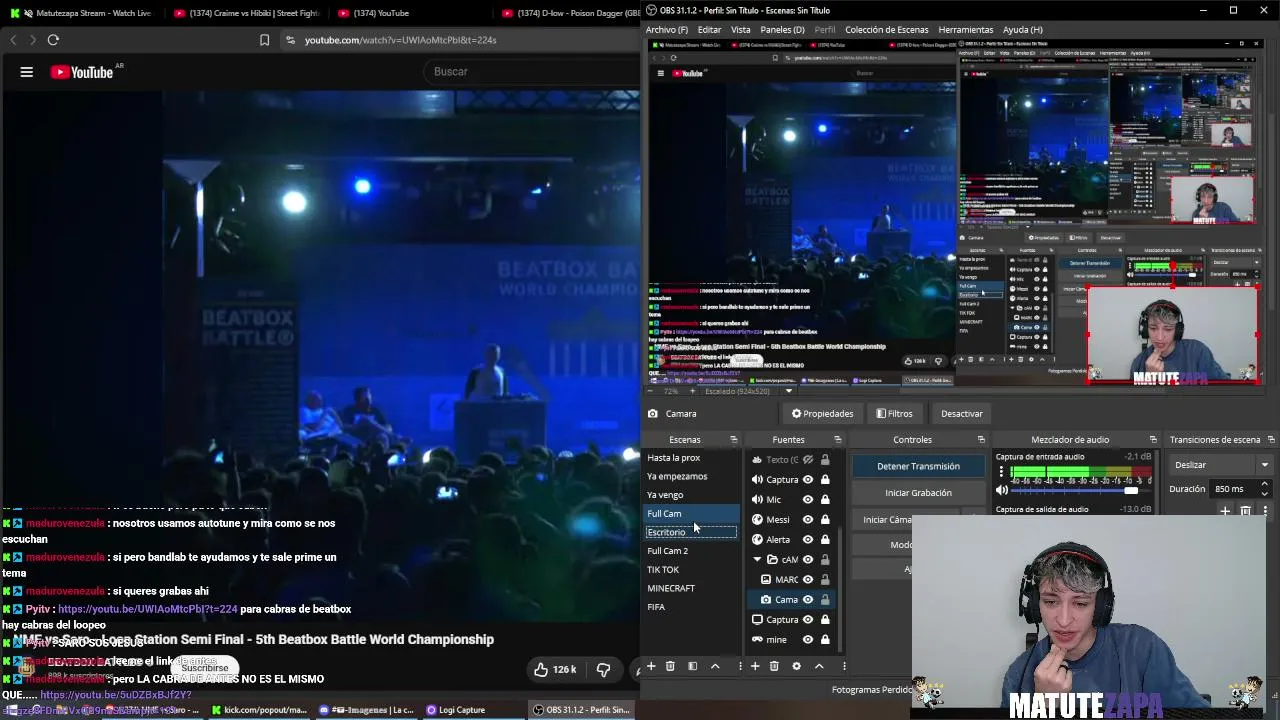Open the Archivo menu in OBS
This screenshot has width=1280, height=720.
point(667,30)
